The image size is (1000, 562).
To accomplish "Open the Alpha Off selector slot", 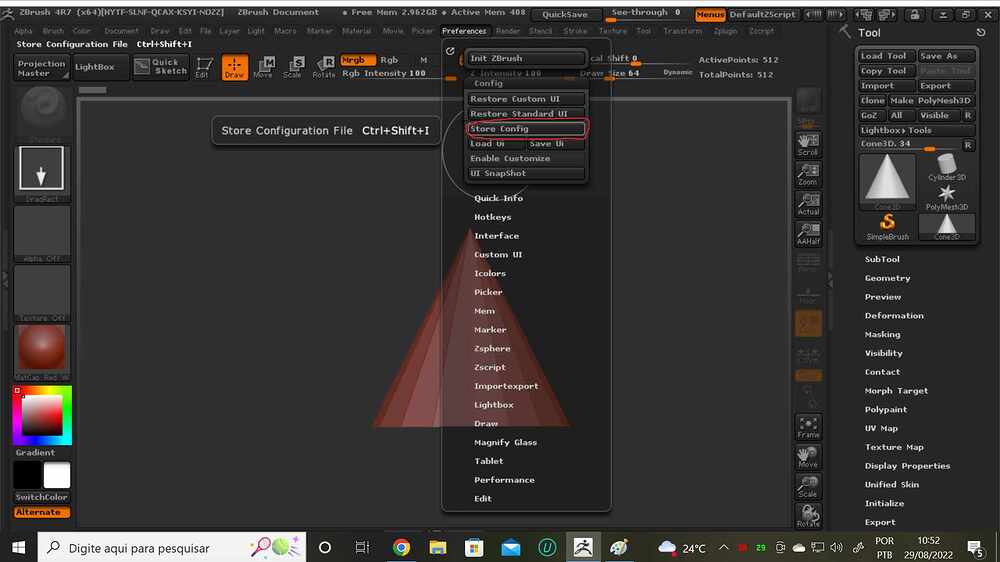I will [41, 233].
